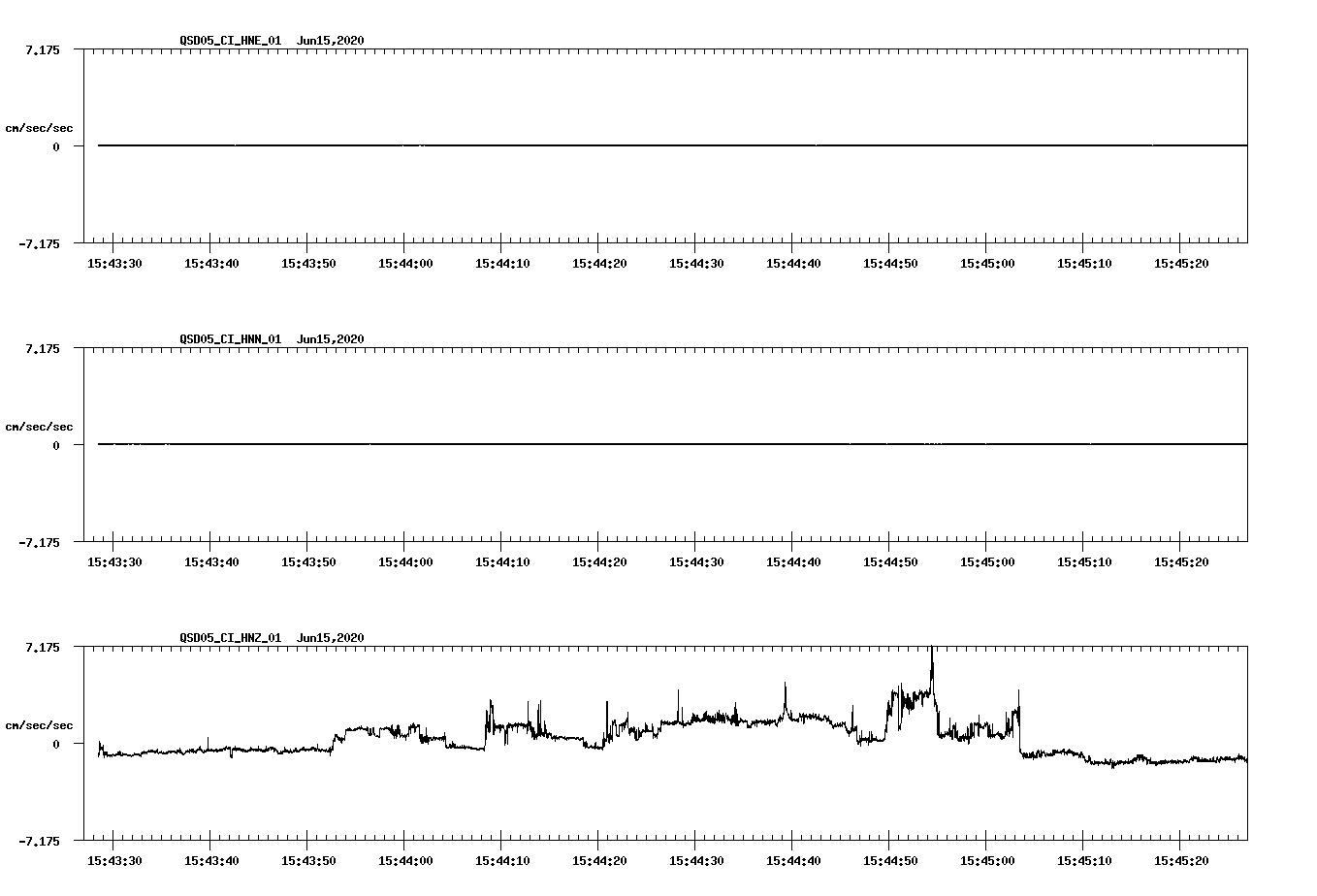Viewport: 1317px width, 896px height.
Task: Click the 15:43:50 time label under the HNZ plot
Action: pos(308,860)
